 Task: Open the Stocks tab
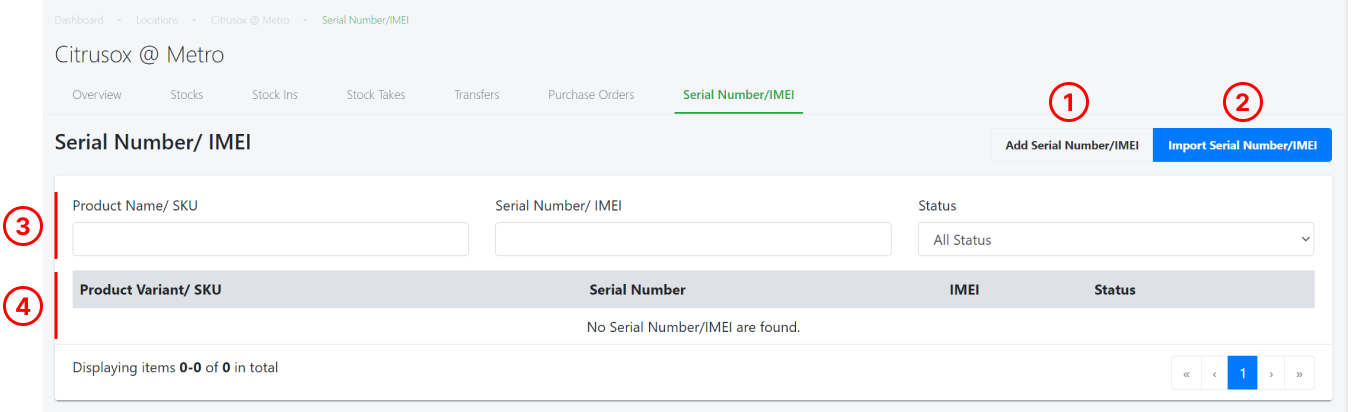(x=187, y=95)
